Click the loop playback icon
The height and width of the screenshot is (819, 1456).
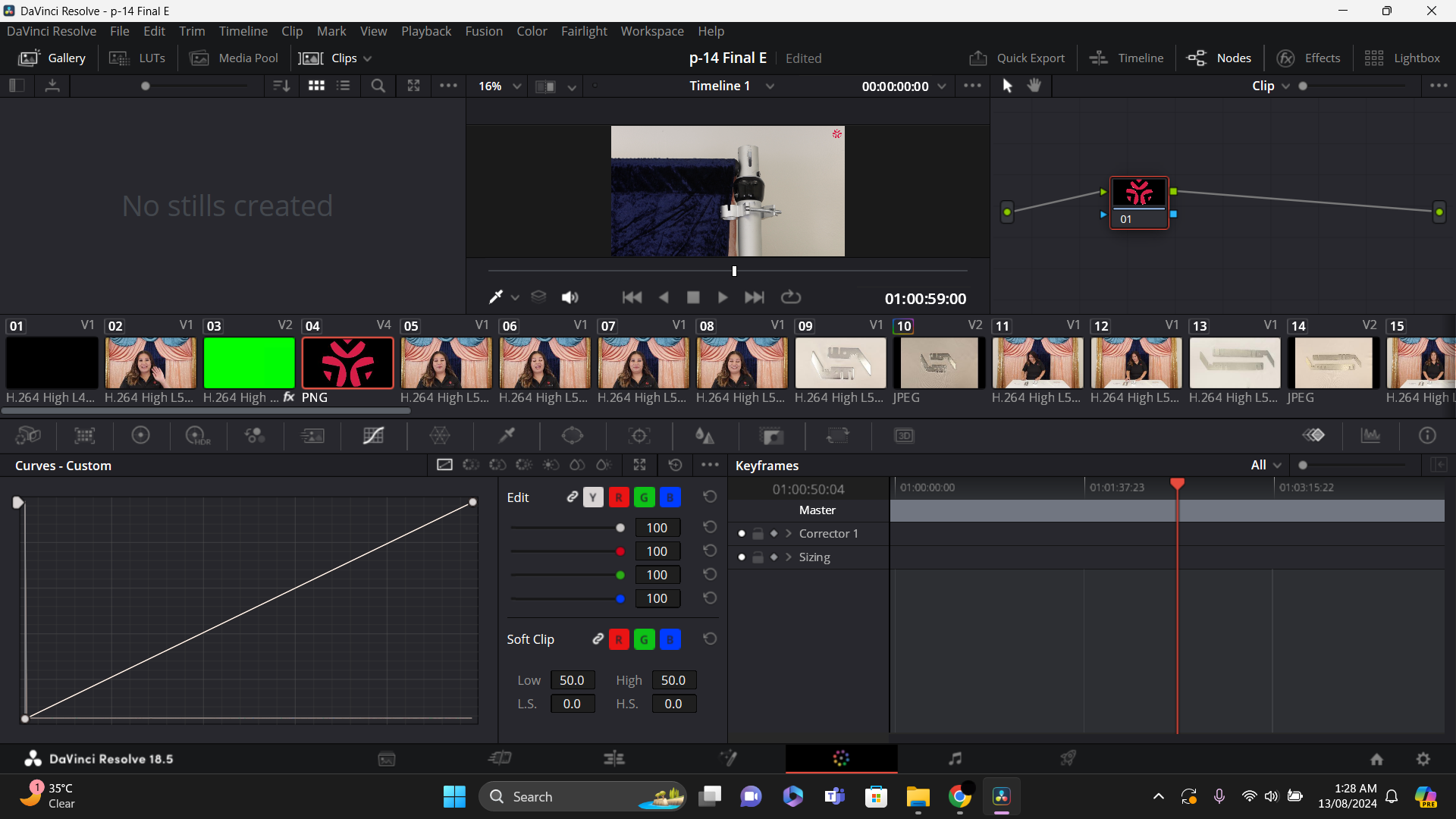point(791,297)
